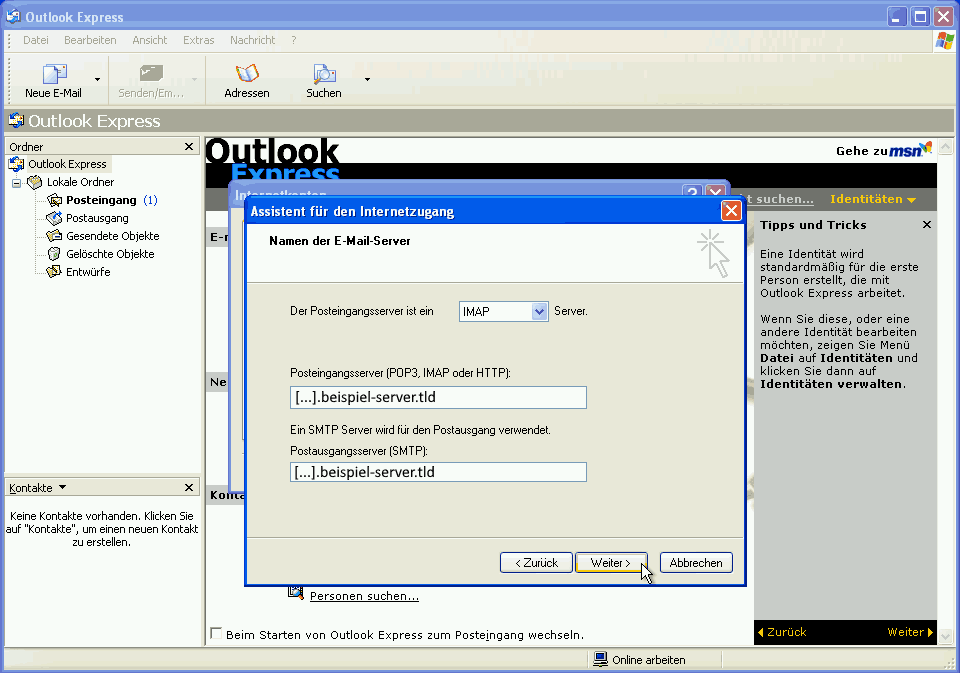Select the Posteingang folder icon
Viewport: 960px width, 673px height.
(54, 199)
